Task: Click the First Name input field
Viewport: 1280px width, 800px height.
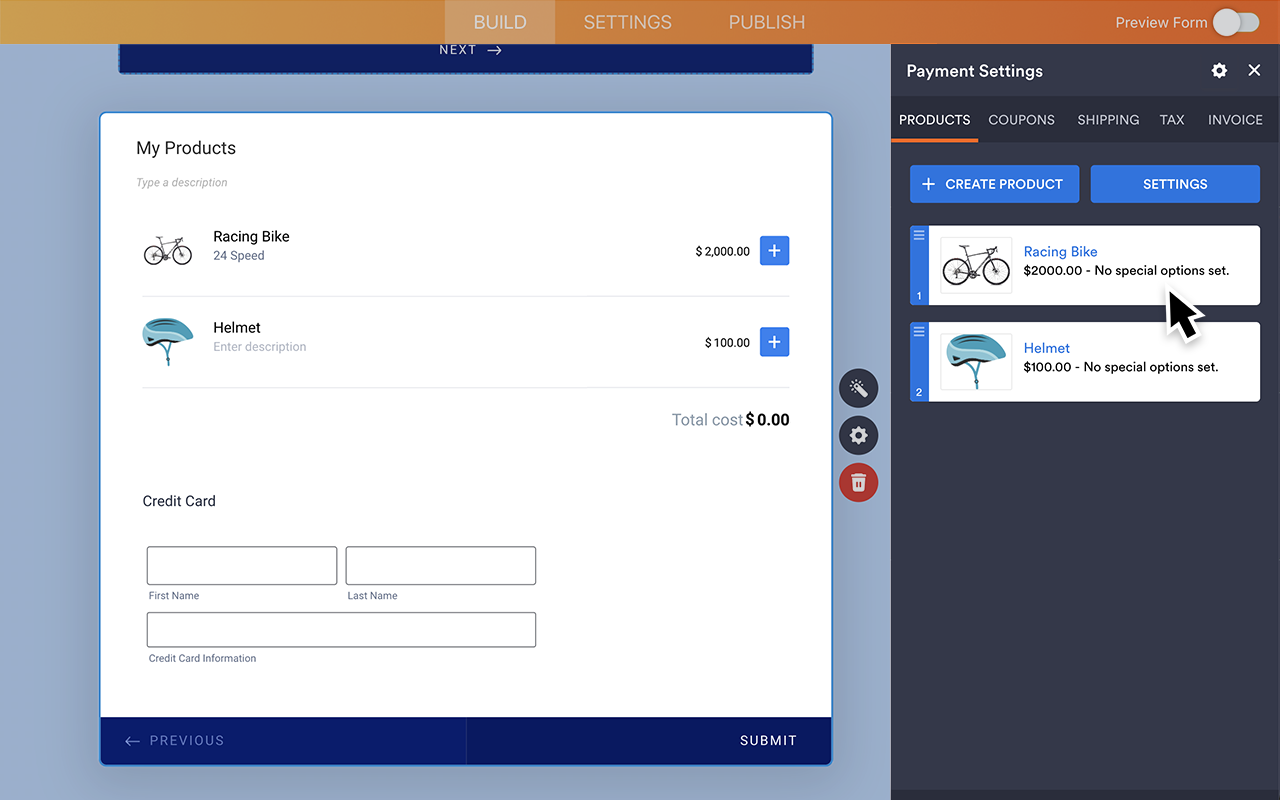Action: click(241, 565)
